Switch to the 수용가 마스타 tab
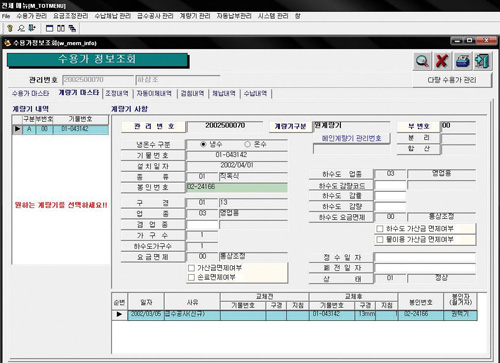This screenshot has height=363, width=500. 30,94
